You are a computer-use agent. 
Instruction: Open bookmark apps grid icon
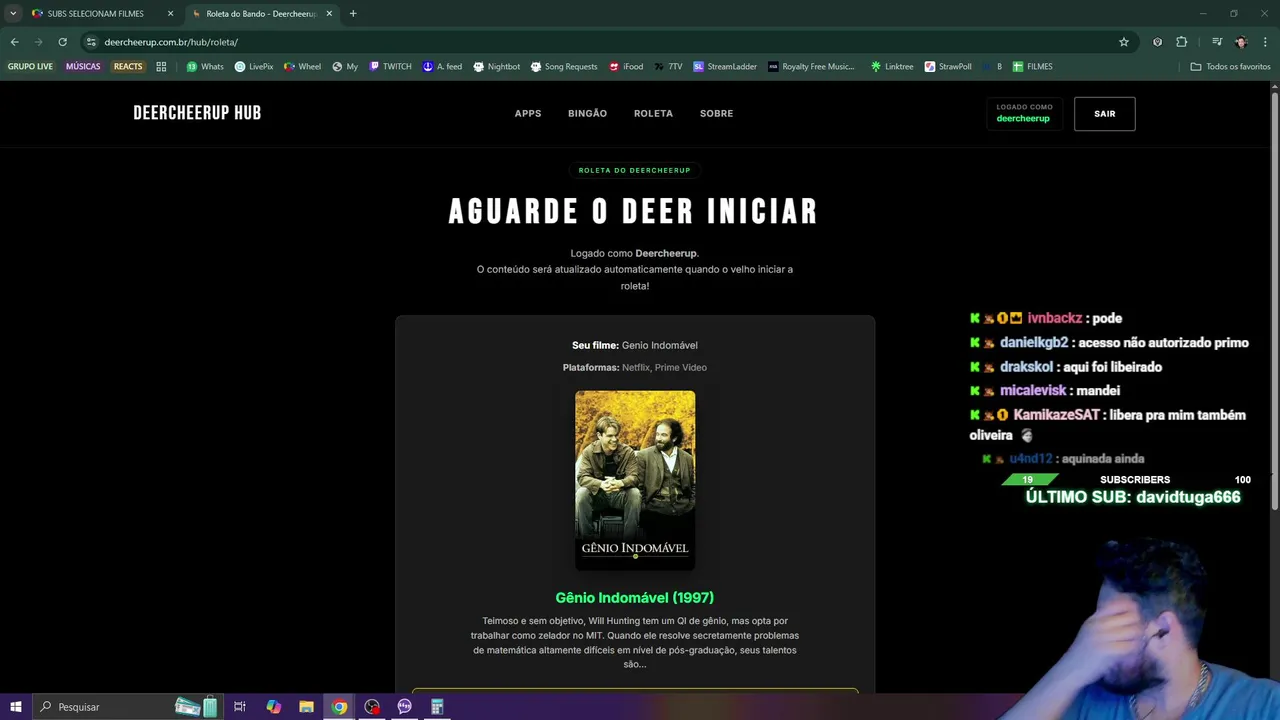point(161,66)
